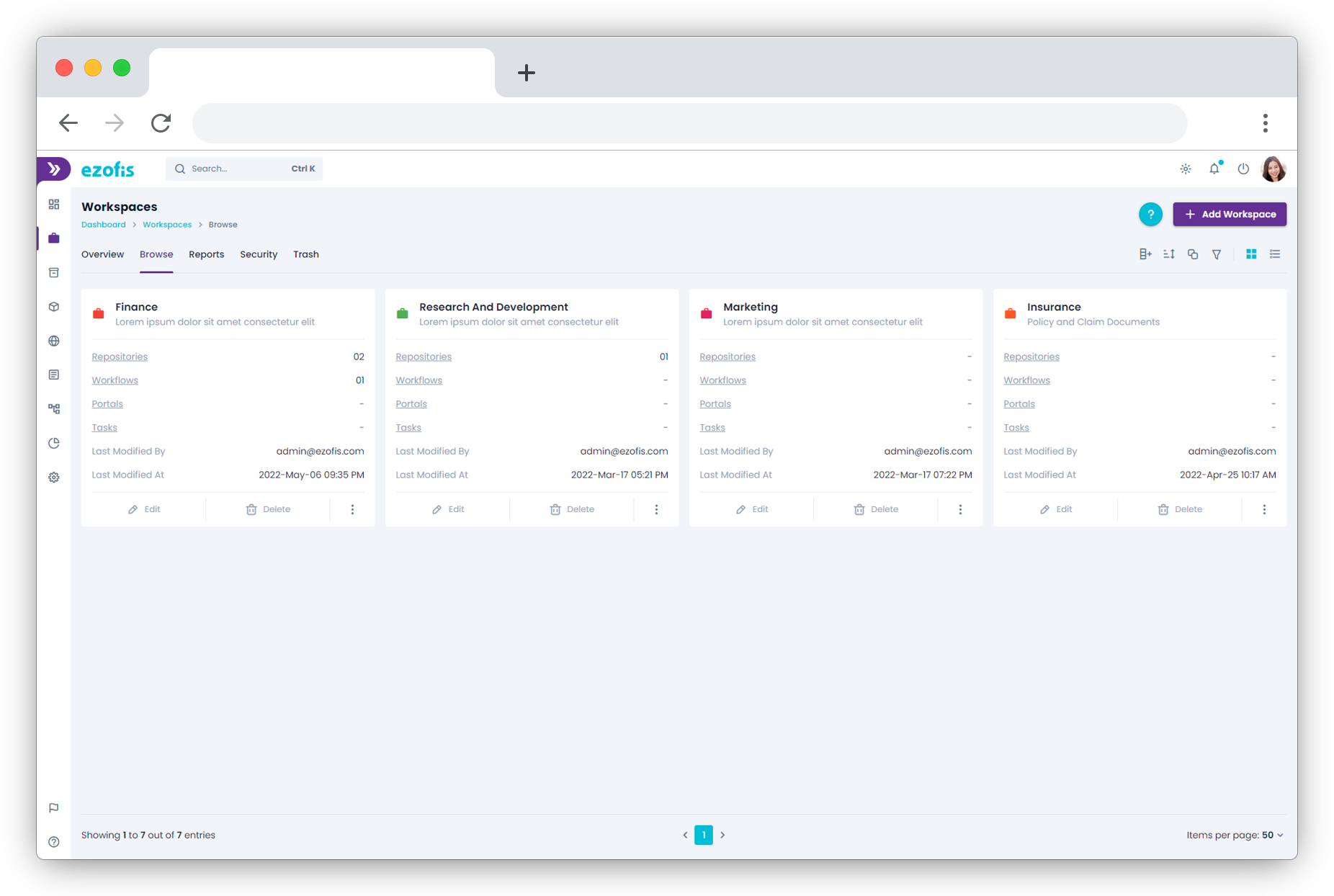This screenshot has width=1334, height=896.
Task: Open the settings gear in the sidebar
Action: [53, 477]
